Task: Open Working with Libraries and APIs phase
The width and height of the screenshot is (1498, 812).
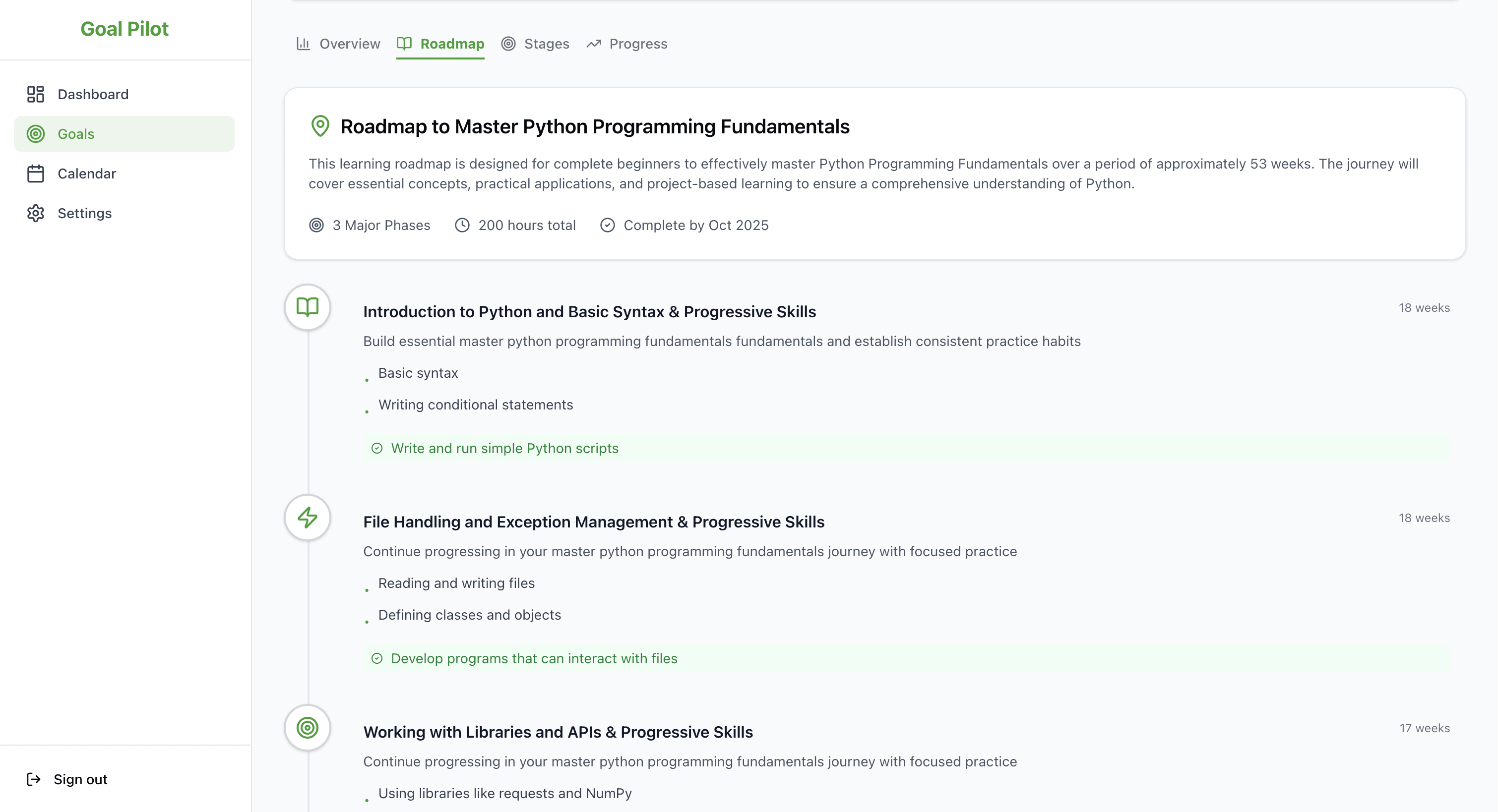Action: pos(558,732)
